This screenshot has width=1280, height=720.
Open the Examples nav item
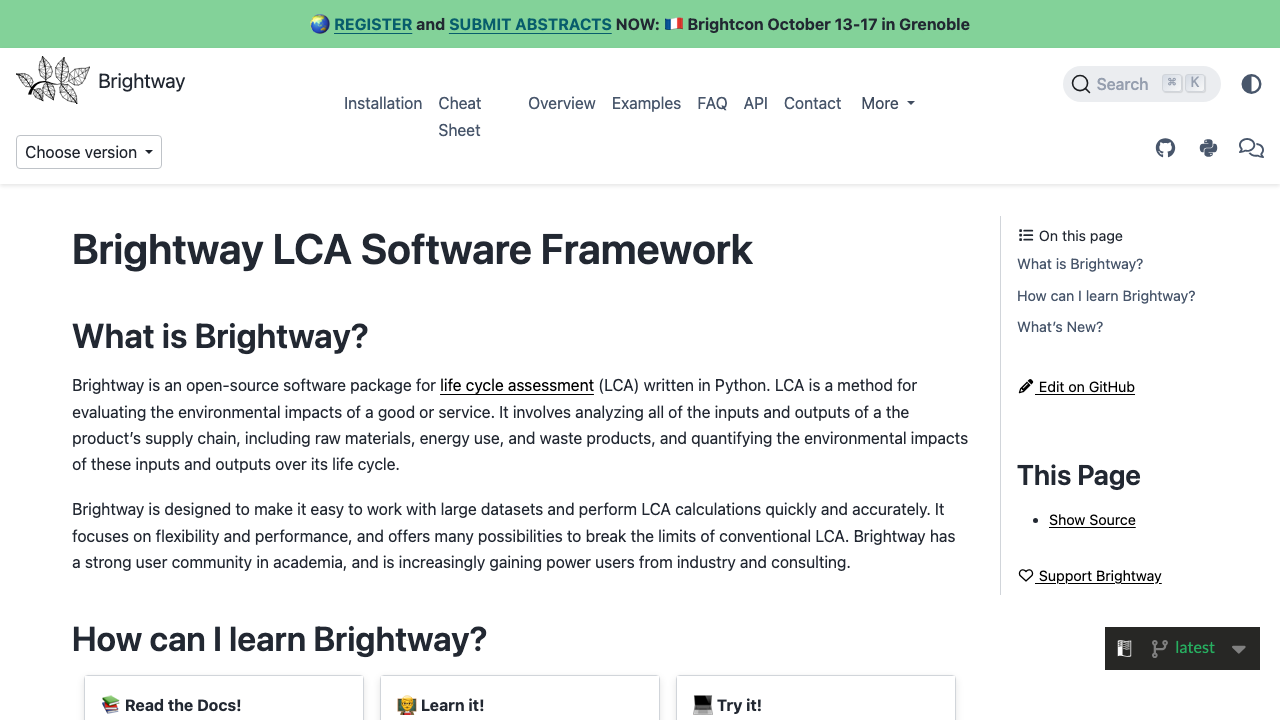(646, 103)
